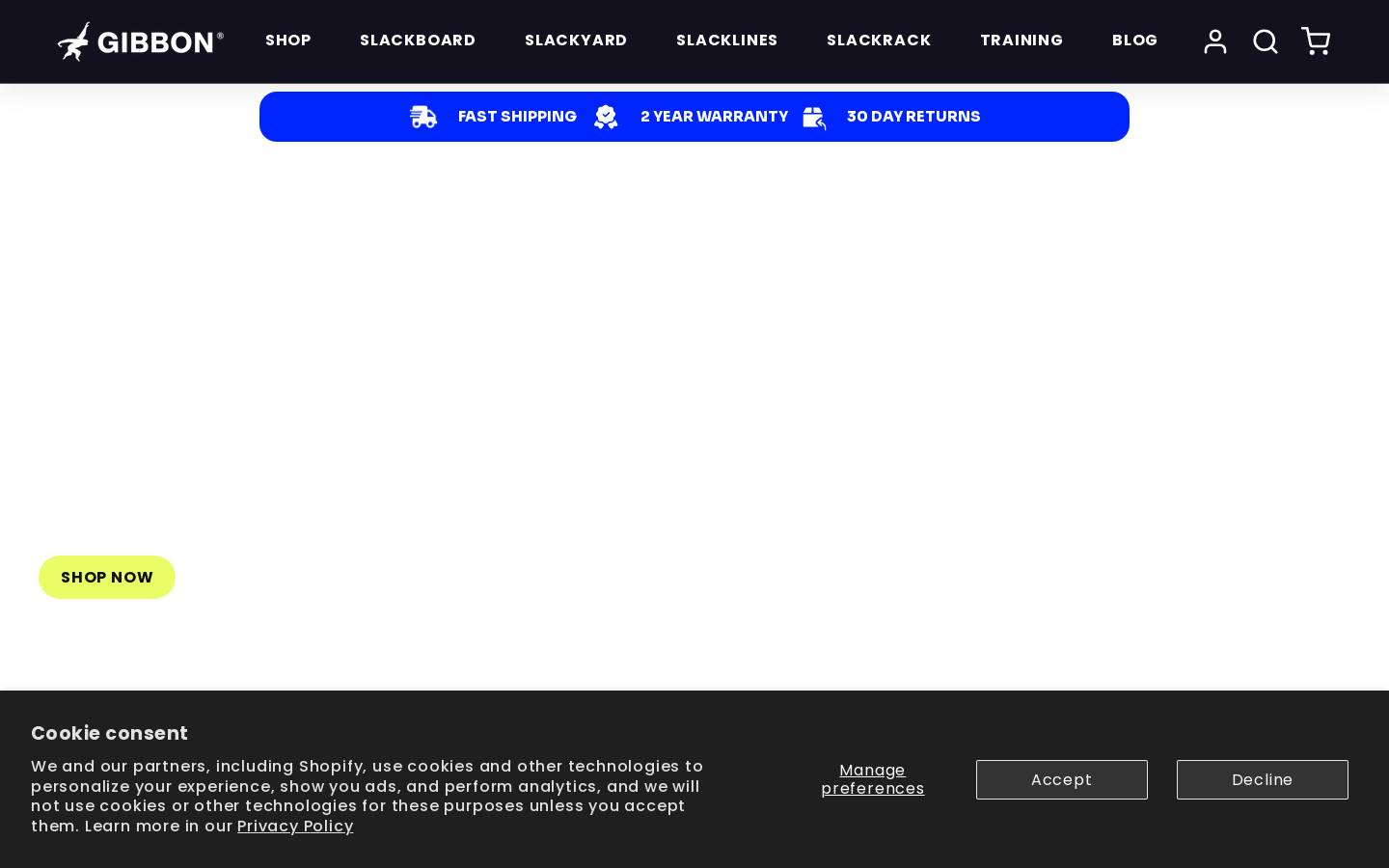This screenshot has height=868, width=1389.
Task: Click the returns box icon
Action: pyautogui.click(x=814, y=118)
